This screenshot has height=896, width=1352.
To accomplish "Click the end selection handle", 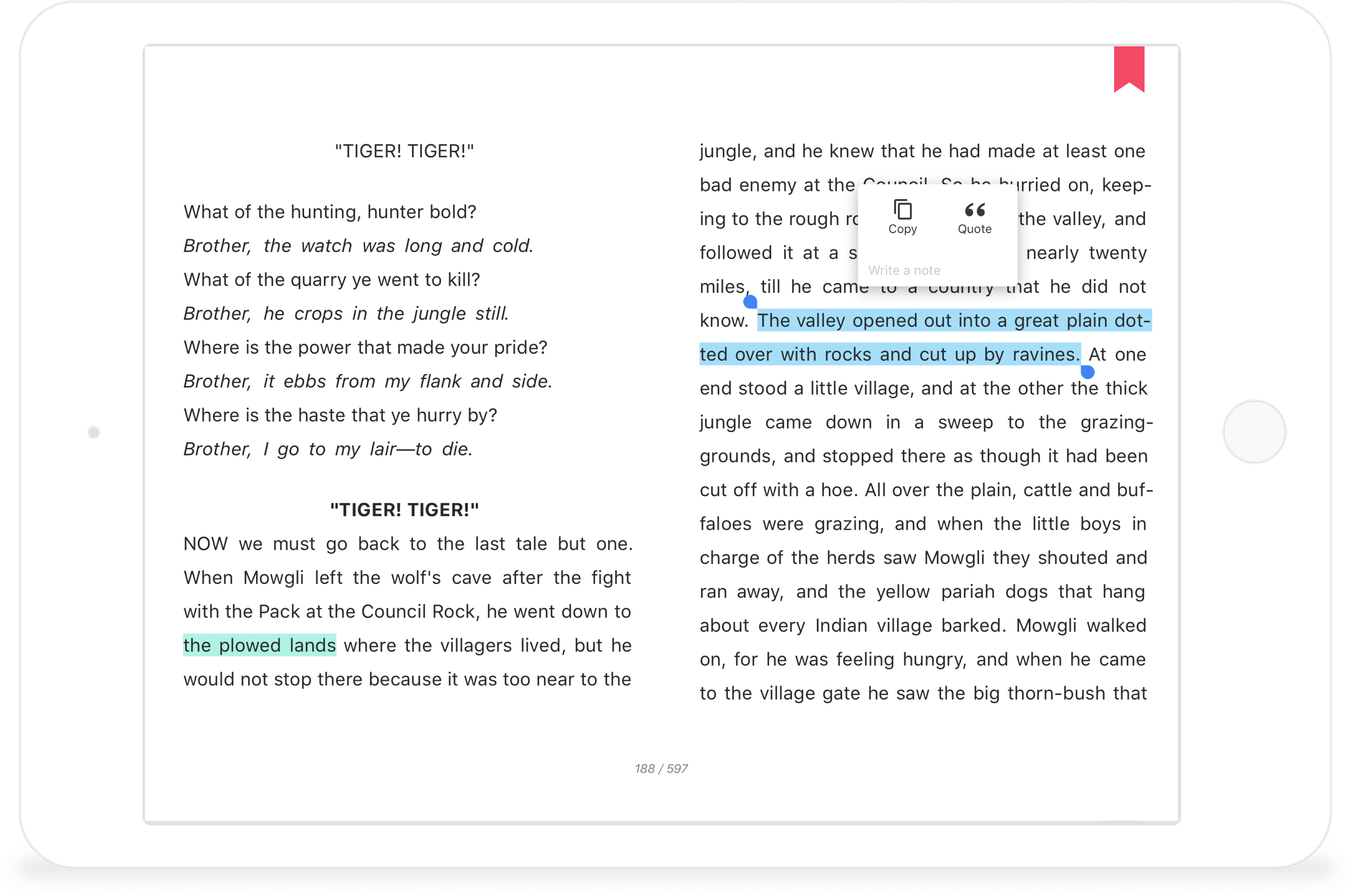I will pos(1087,372).
